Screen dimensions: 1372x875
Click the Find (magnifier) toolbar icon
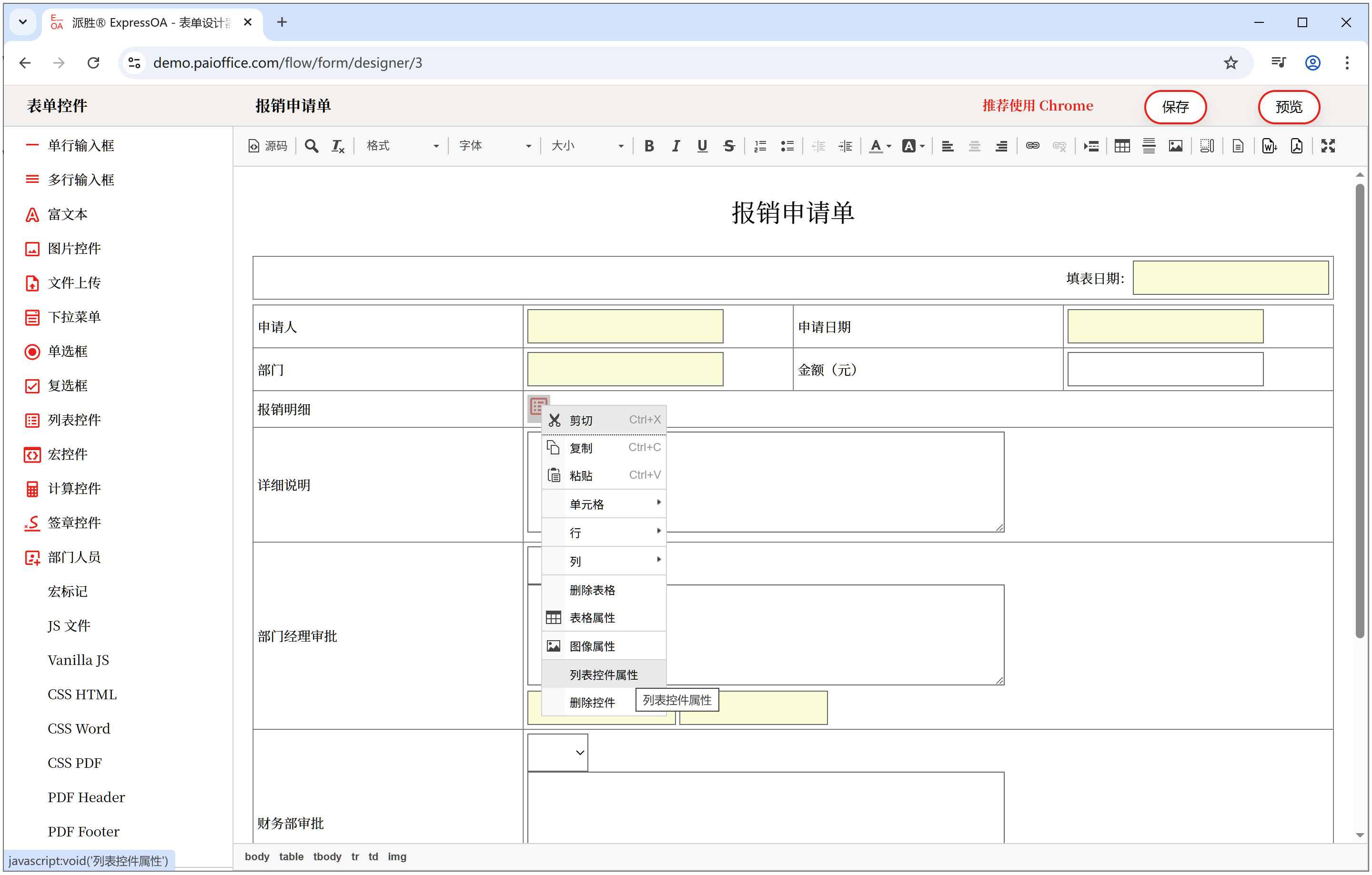311,146
